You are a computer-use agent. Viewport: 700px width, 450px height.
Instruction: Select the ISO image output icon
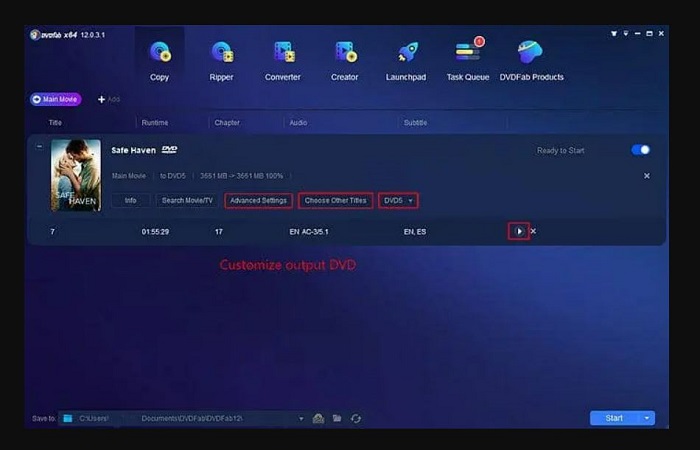click(x=318, y=418)
